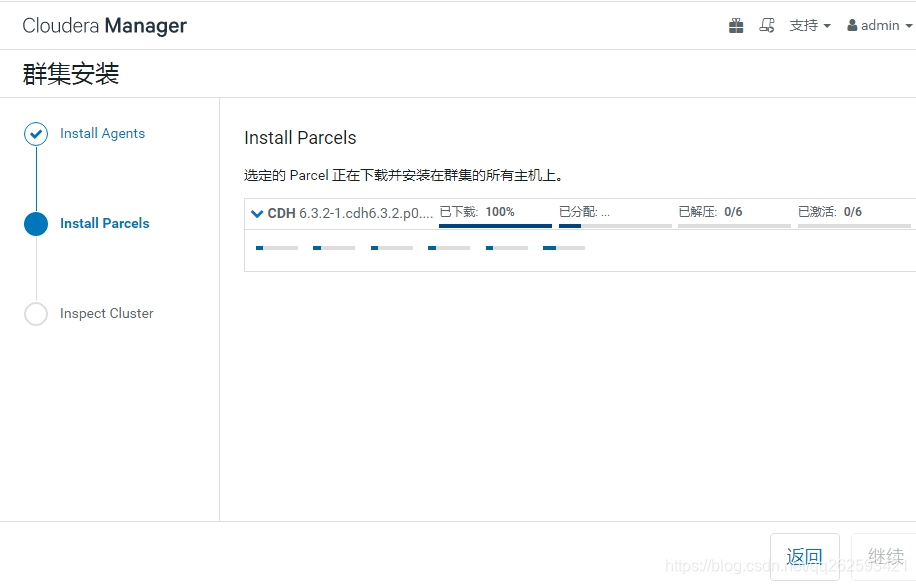Click the Cloudera Manager logo

(105, 26)
